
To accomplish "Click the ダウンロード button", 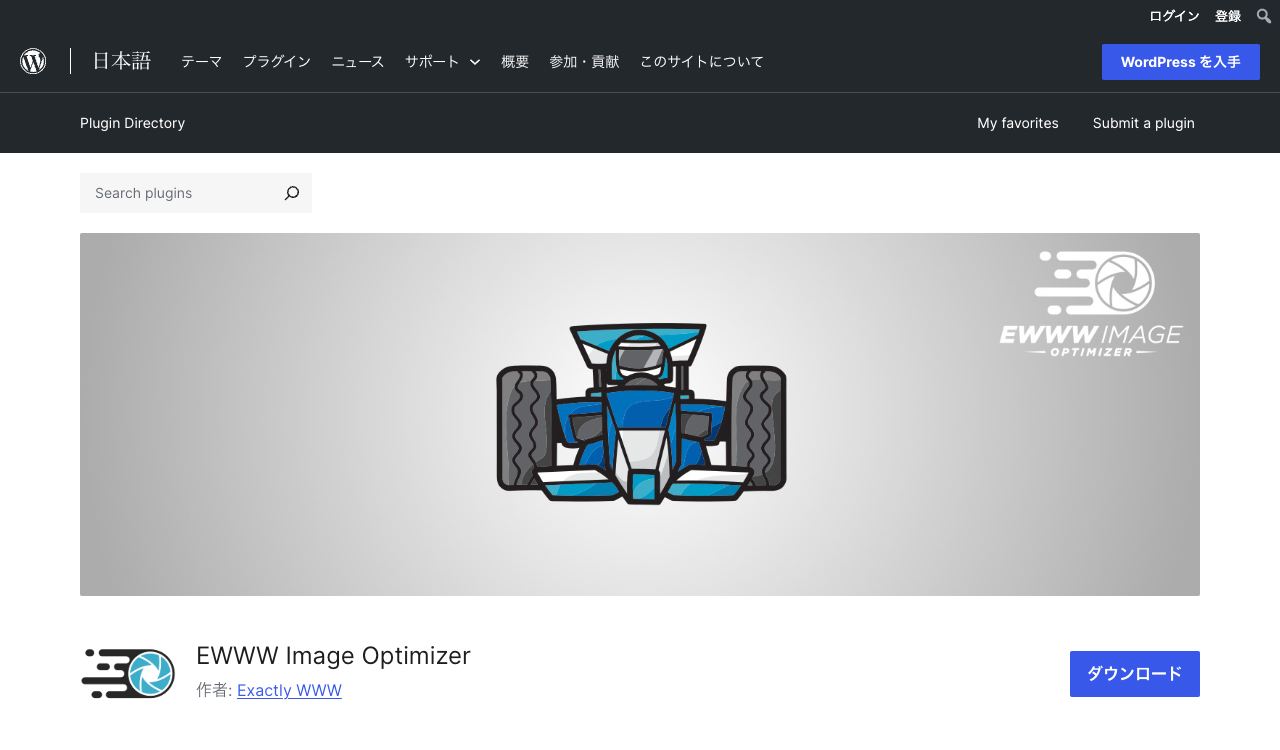I will pos(1135,674).
